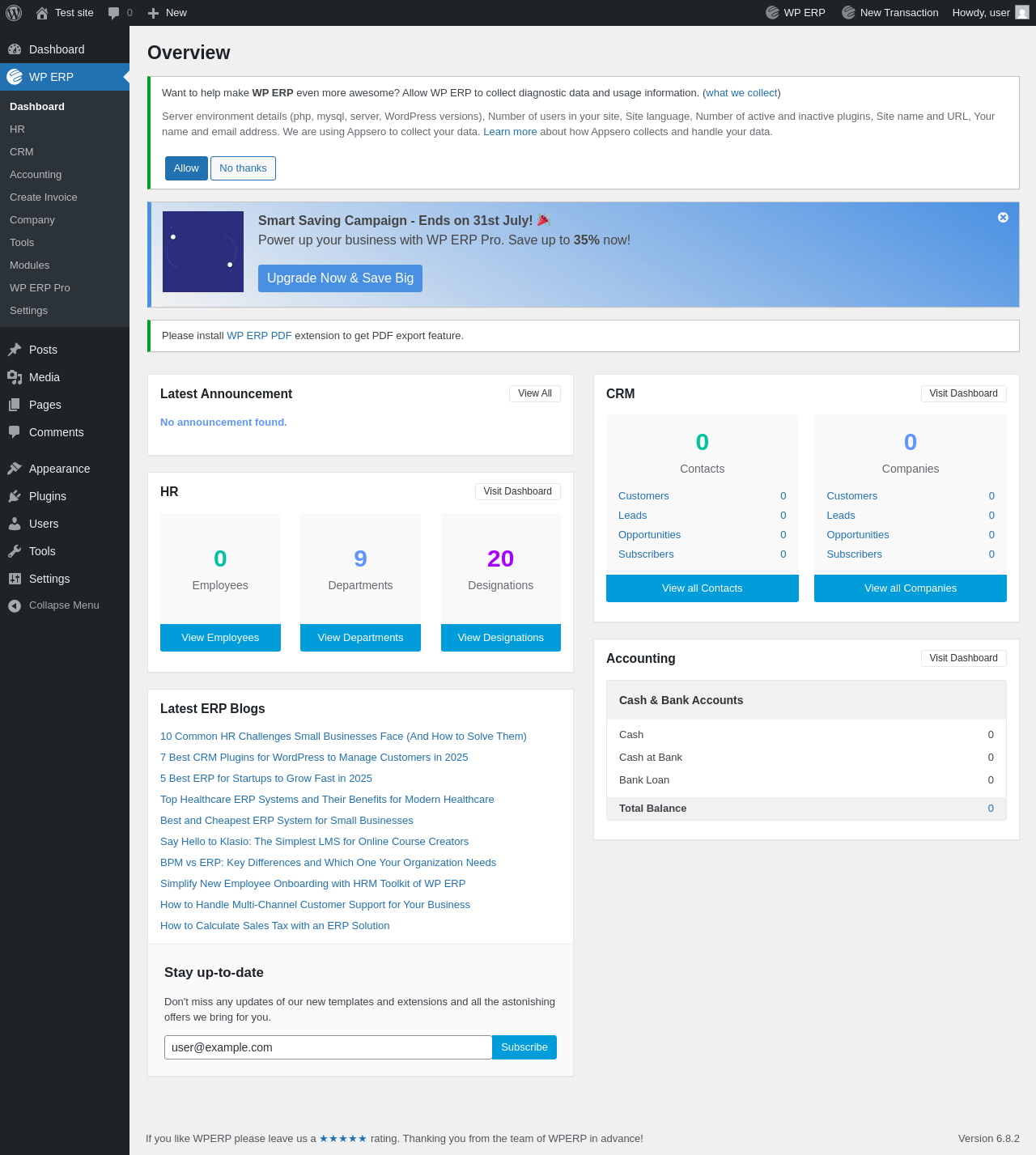Click the five-star rating link in footer
Viewport: 1036px width, 1155px height.
pos(343,1138)
